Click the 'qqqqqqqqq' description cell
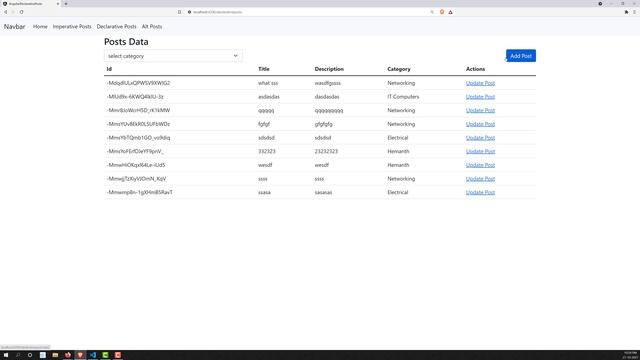The height and width of the screenshot is (360, 640). click(329, 111)
